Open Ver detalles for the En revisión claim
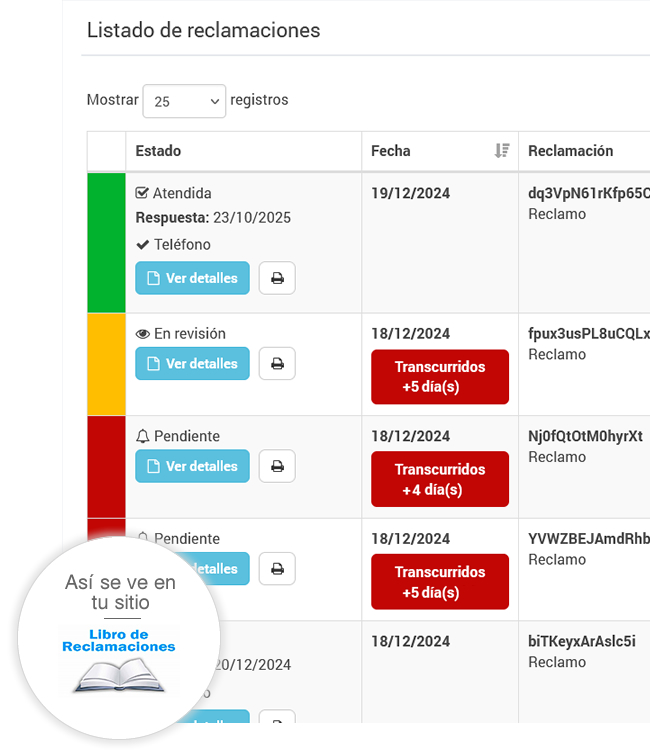Viewport: 650px width, 750px height. (192, 364)
